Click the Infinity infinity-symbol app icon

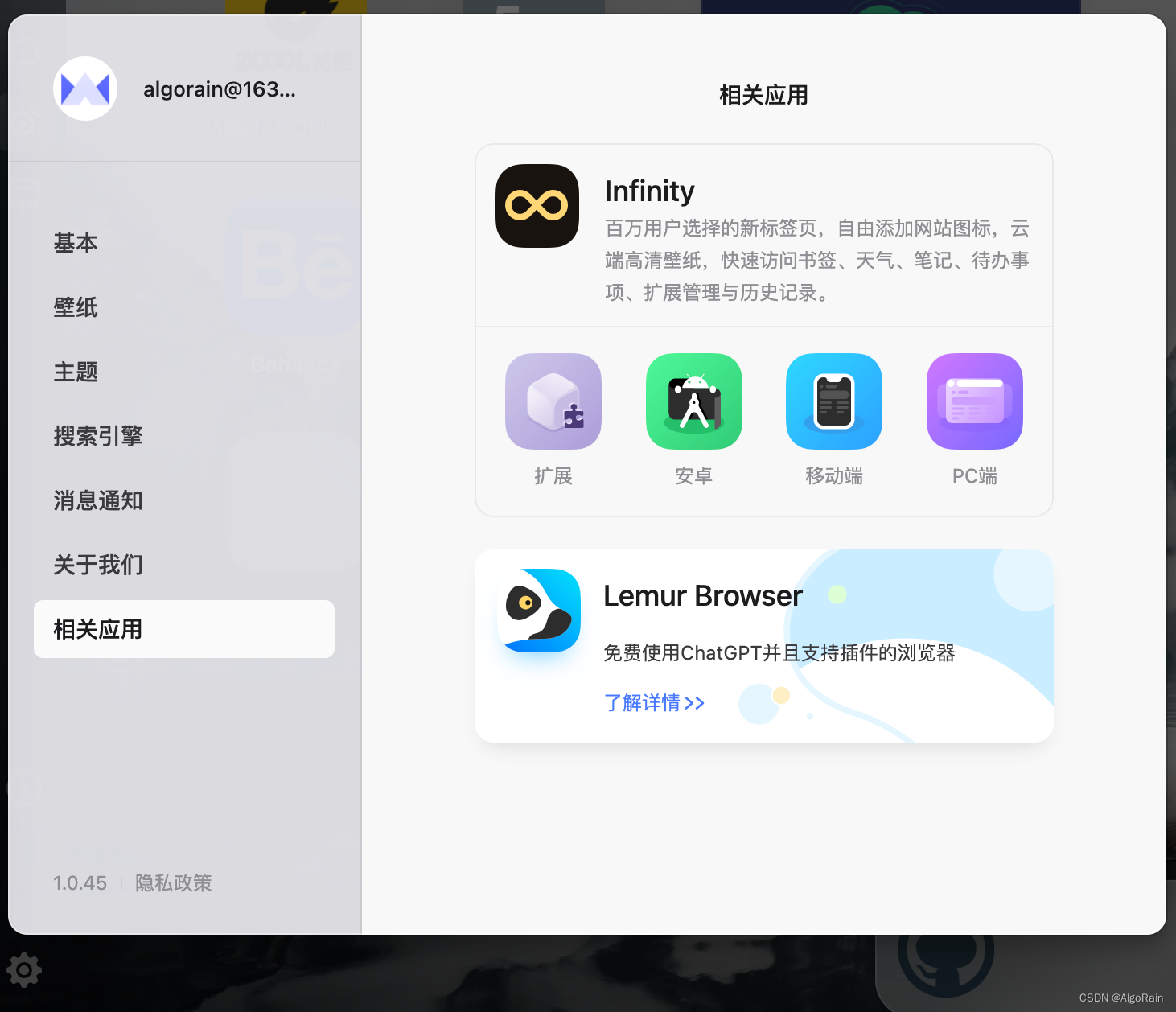[537, 206]
